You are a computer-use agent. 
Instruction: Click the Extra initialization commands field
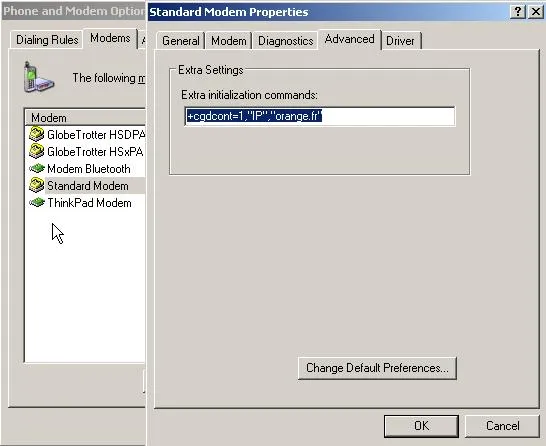(x=320, y=116)
